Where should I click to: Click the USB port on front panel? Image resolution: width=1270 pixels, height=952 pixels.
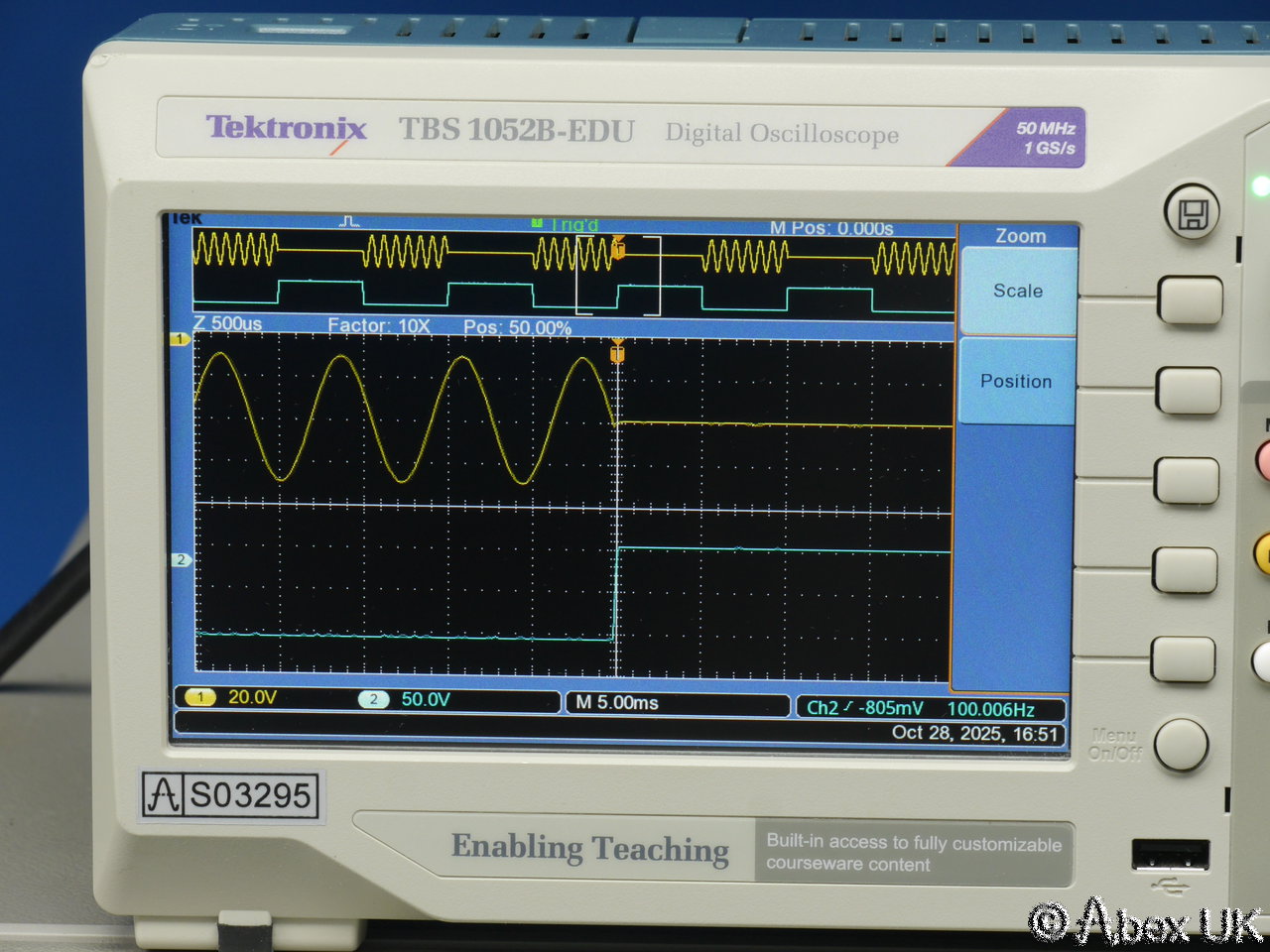1170,856
